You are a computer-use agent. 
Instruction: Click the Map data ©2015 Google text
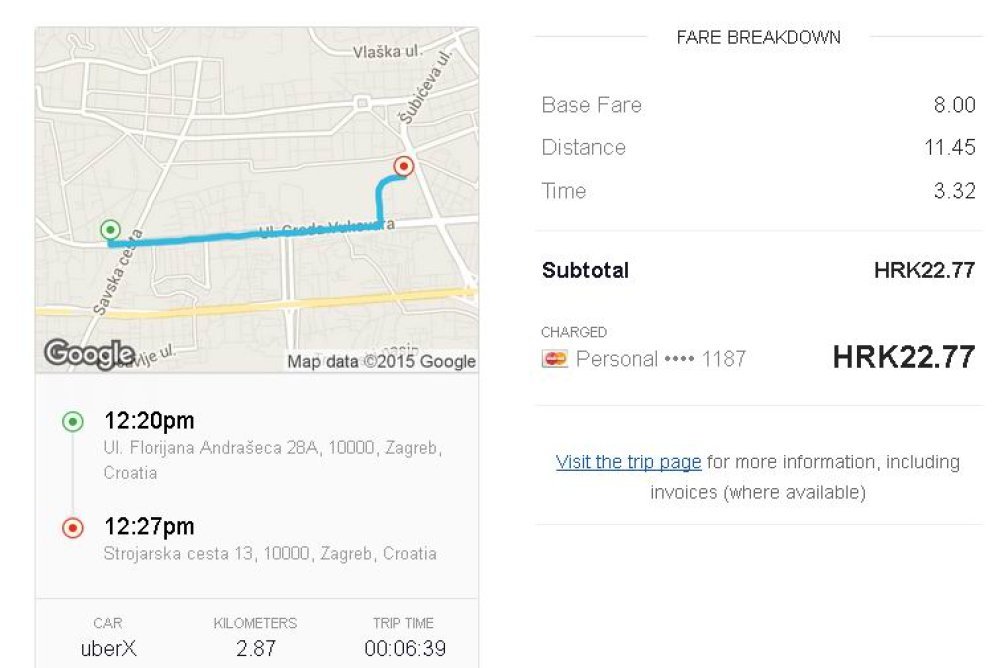click(x=381, y=362)
